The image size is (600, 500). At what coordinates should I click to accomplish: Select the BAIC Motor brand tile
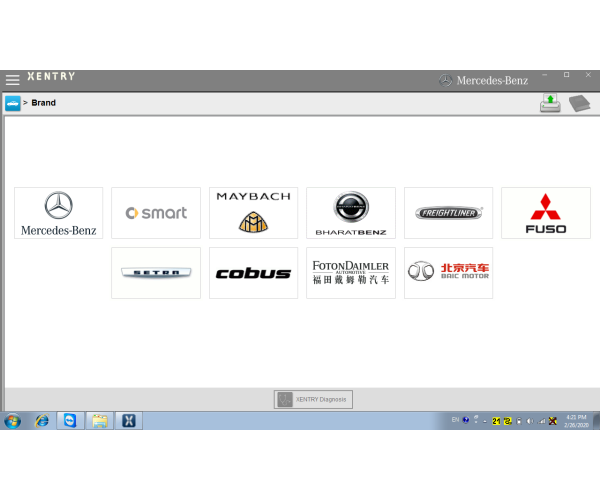click(x=448, y=273)
